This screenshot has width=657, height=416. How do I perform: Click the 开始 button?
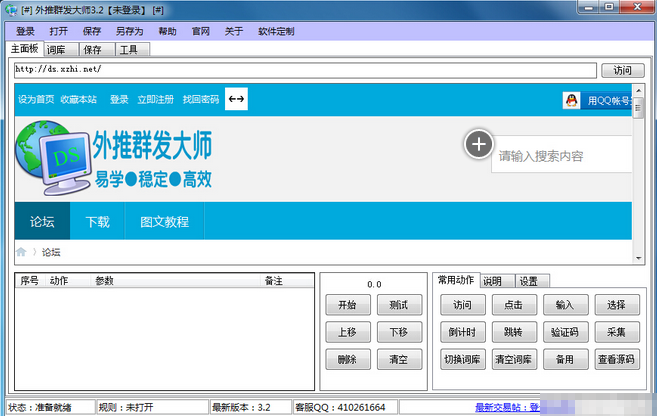347,305
